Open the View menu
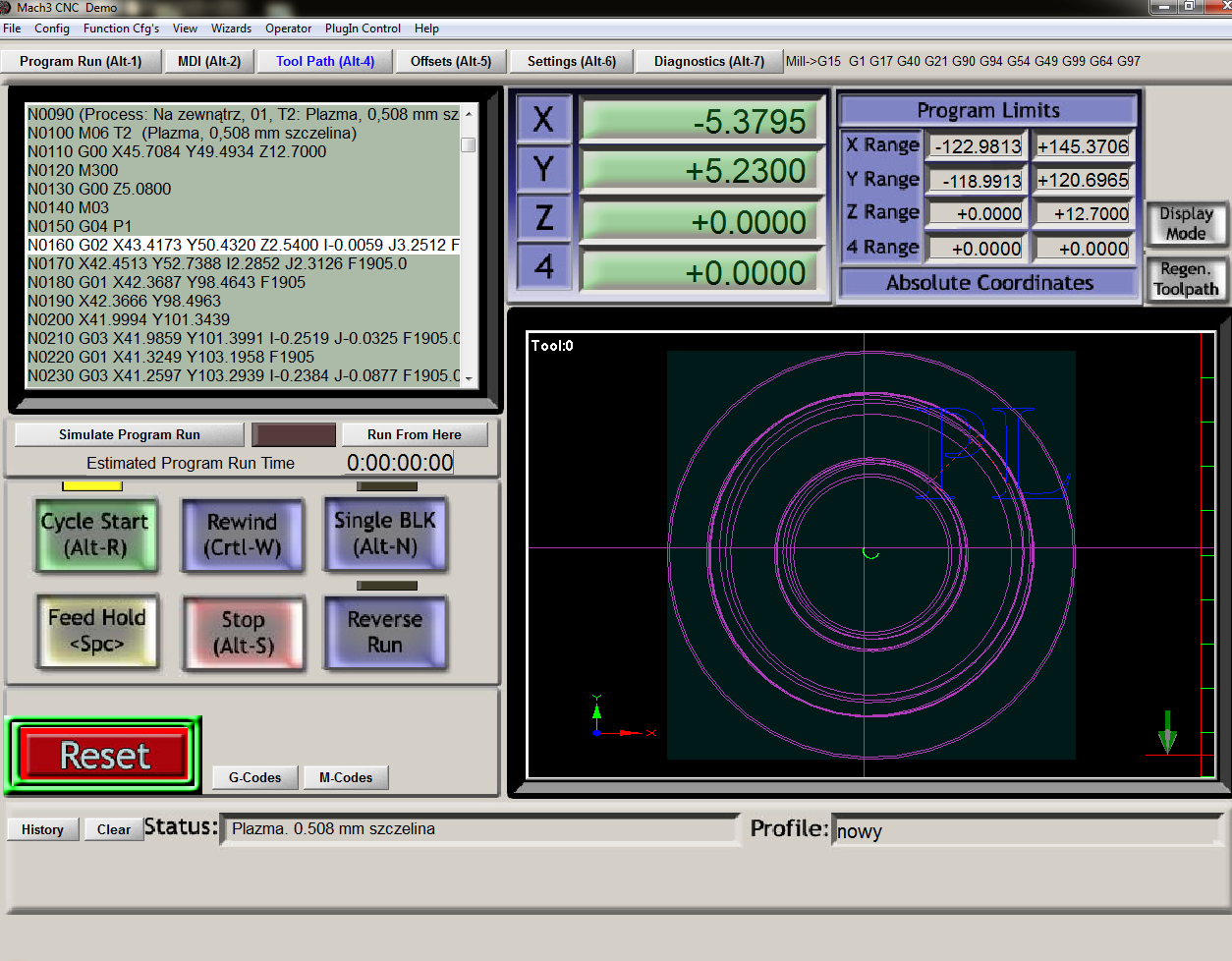Image resolution: width=1232 pixels, height=961 pixels. tap(185, 28)
